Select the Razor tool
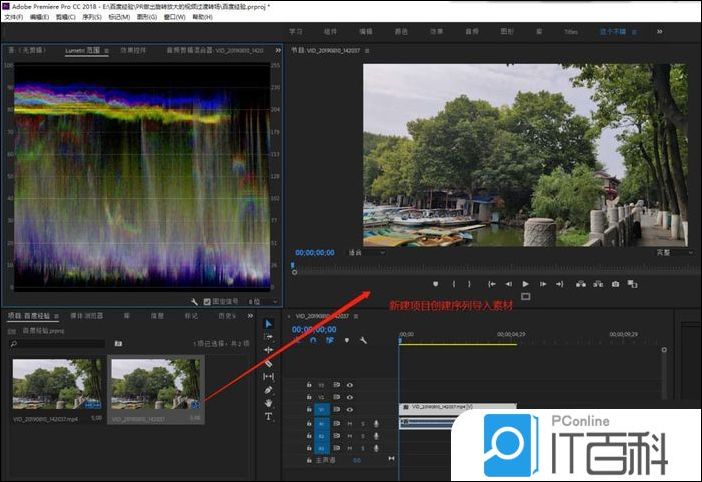This screenshot has width=702, height=482. [x=268, y=363]
